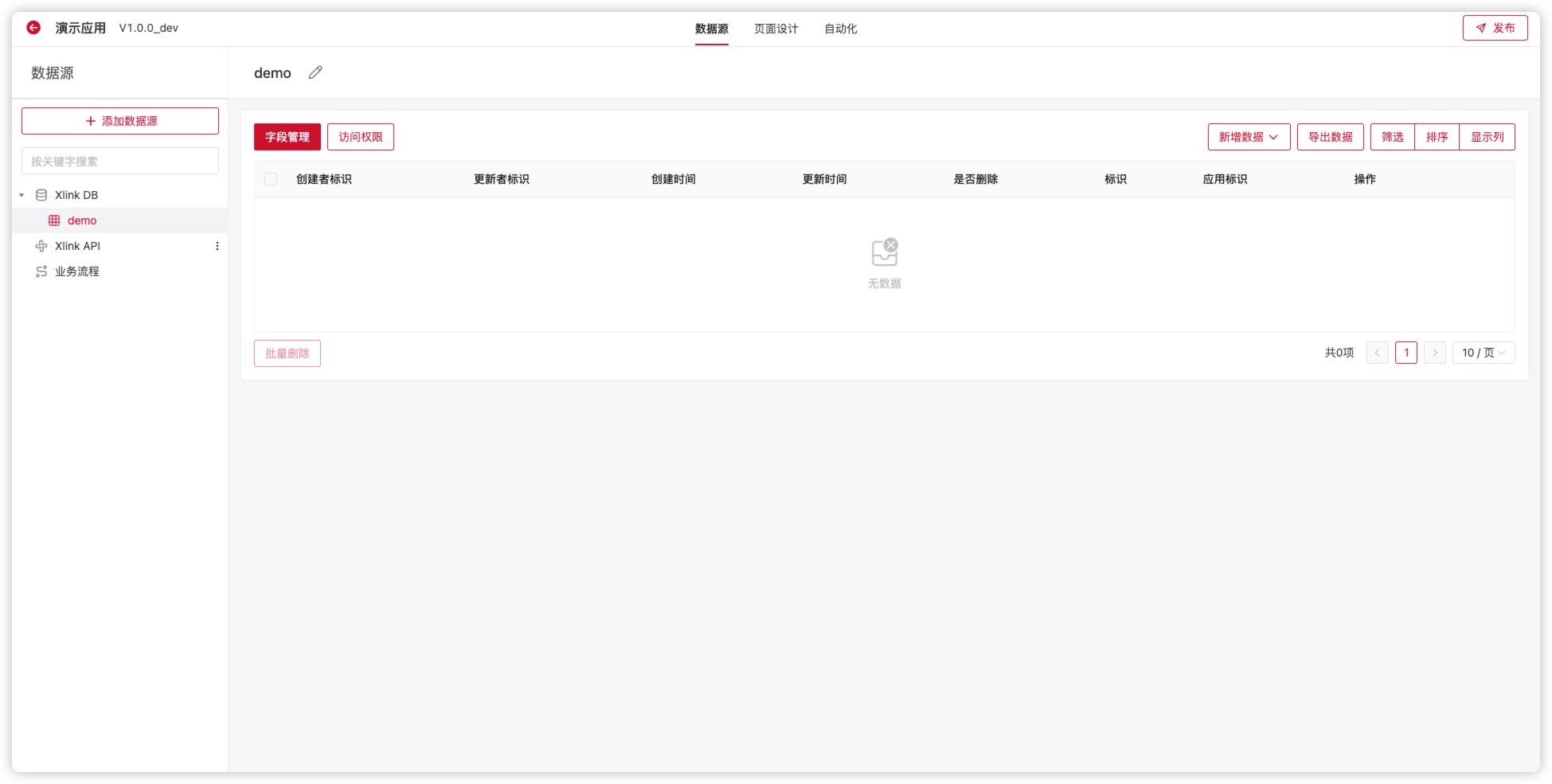Switch to the 页面设计 tab

(776, 29)
